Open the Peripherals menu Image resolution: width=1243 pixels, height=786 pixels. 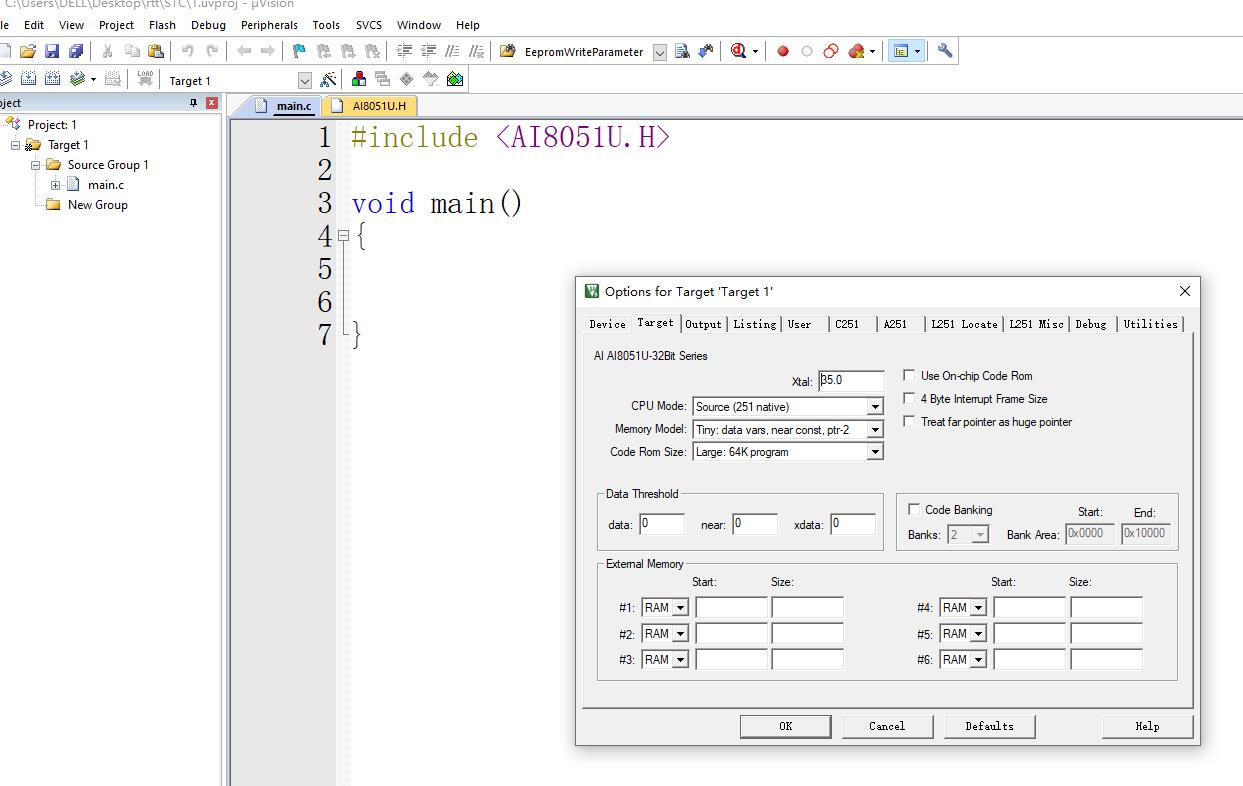[269, 25]
